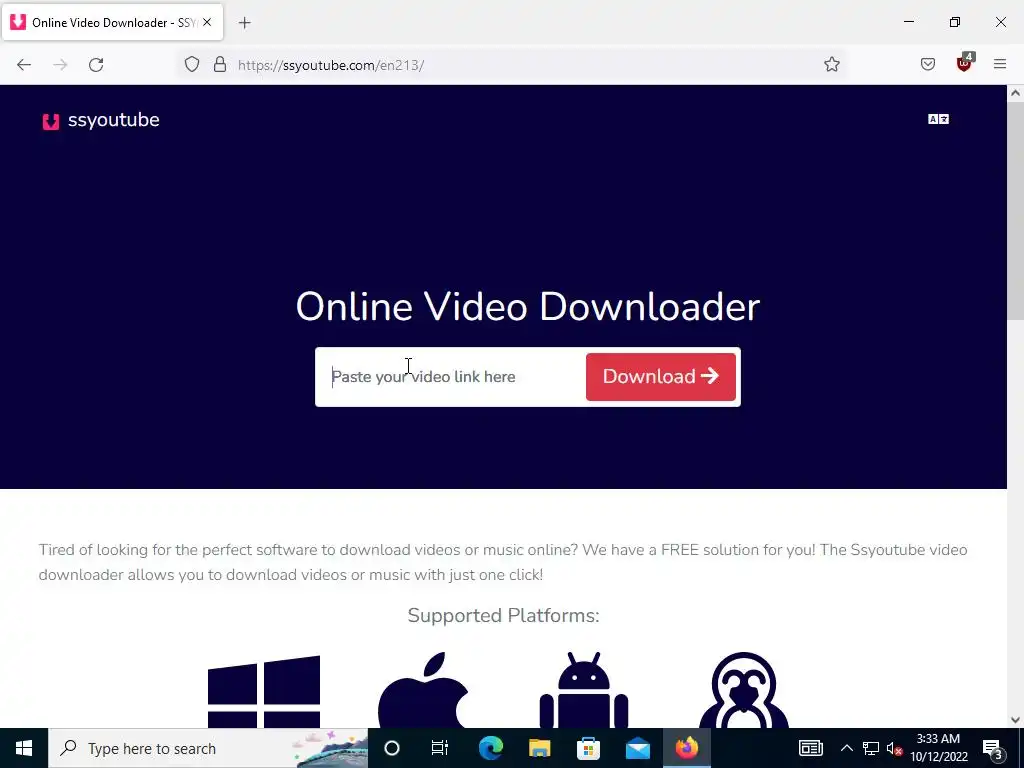
Task: Bookmark this page with the star icon
Action: point(831,64)
